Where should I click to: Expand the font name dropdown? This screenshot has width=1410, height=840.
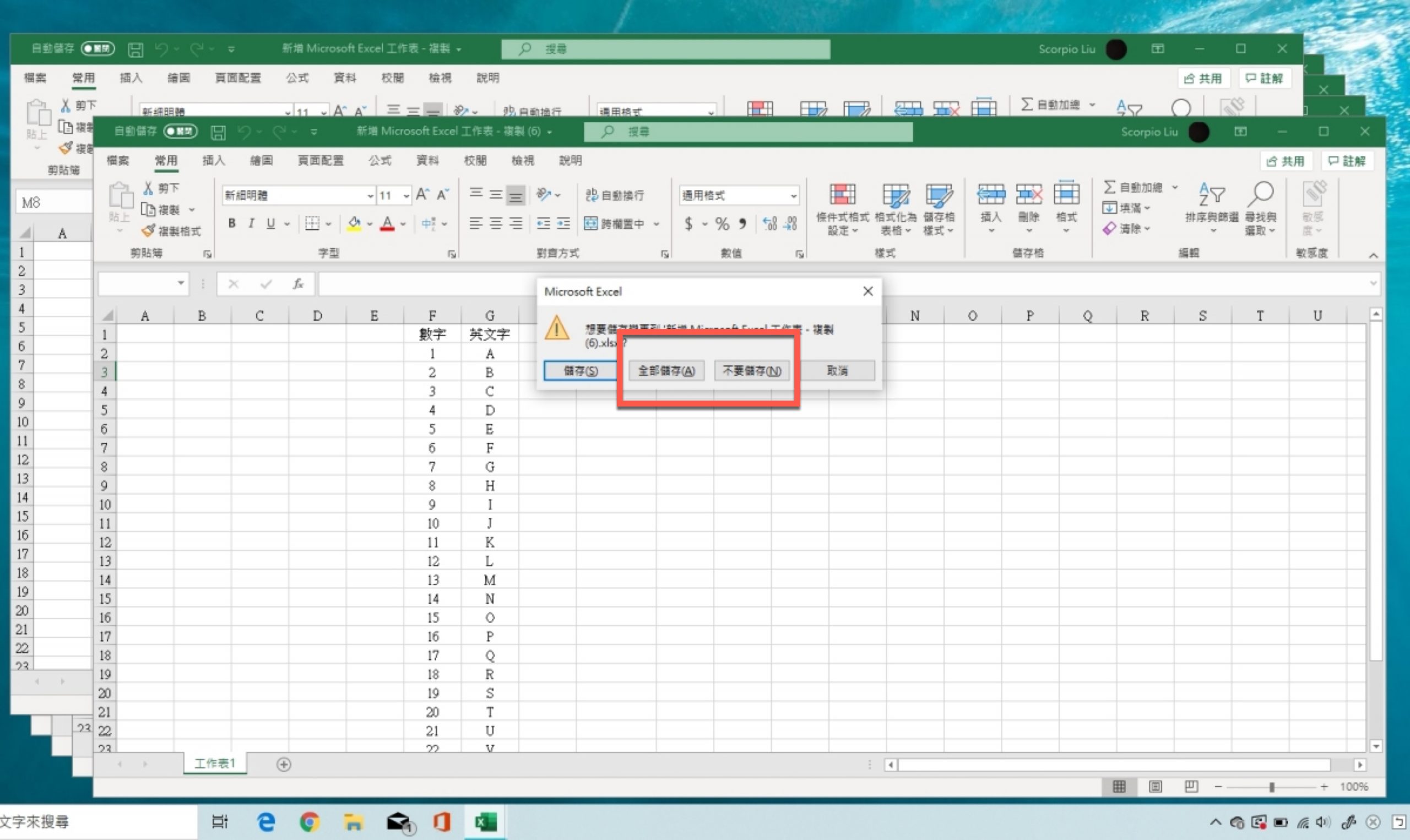pos(370,196)
